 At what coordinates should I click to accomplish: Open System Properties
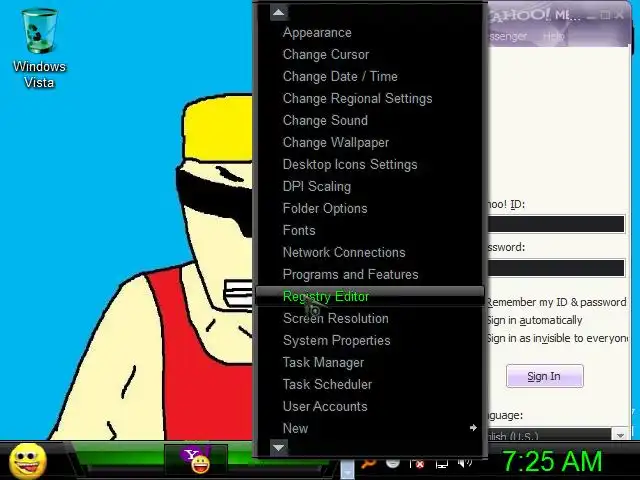(x=337, y=340)
